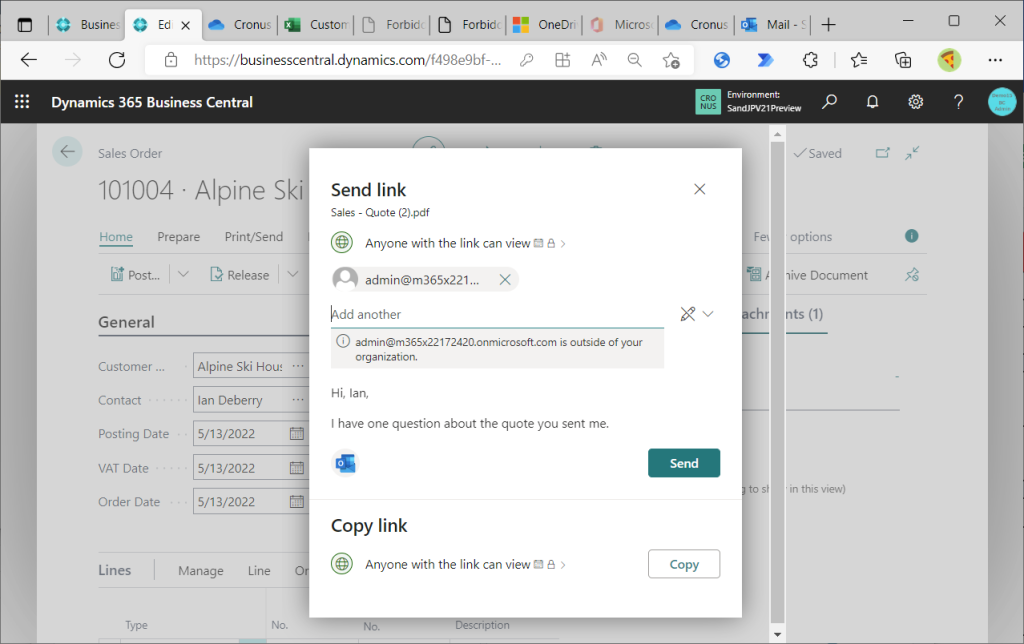Remove admin@m365x221 recipient chip
1024x644 pixels.
pos(505,280)
